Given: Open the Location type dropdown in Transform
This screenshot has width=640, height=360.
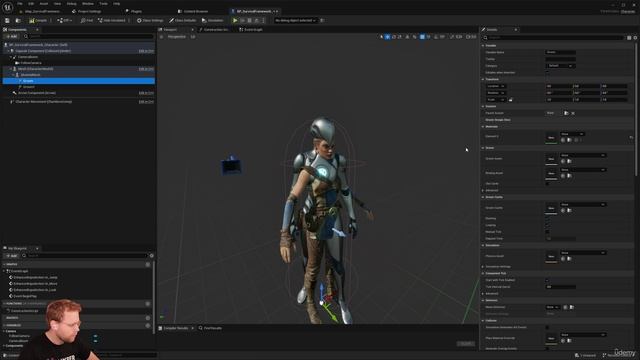Looking at the screenshot, I should (x=496, y=86).
